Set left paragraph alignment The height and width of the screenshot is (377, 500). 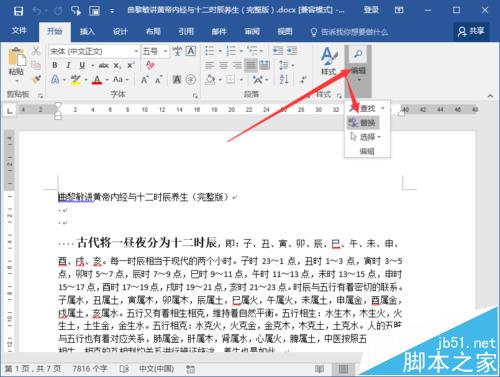[x=210, y=65]
